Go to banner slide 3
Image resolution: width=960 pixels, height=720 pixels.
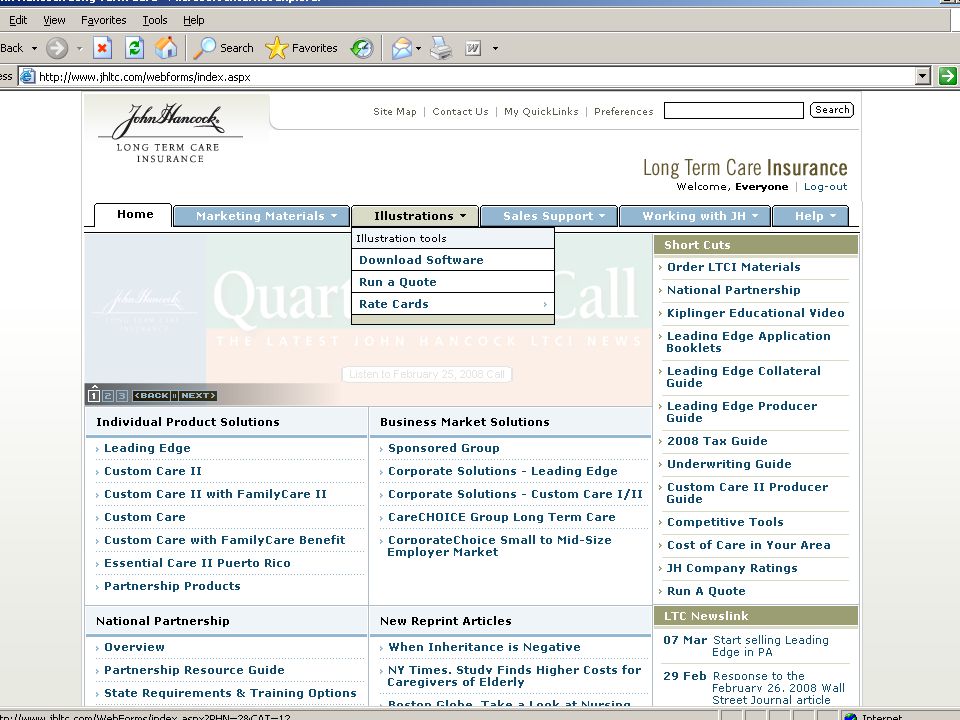pos(122,396)
